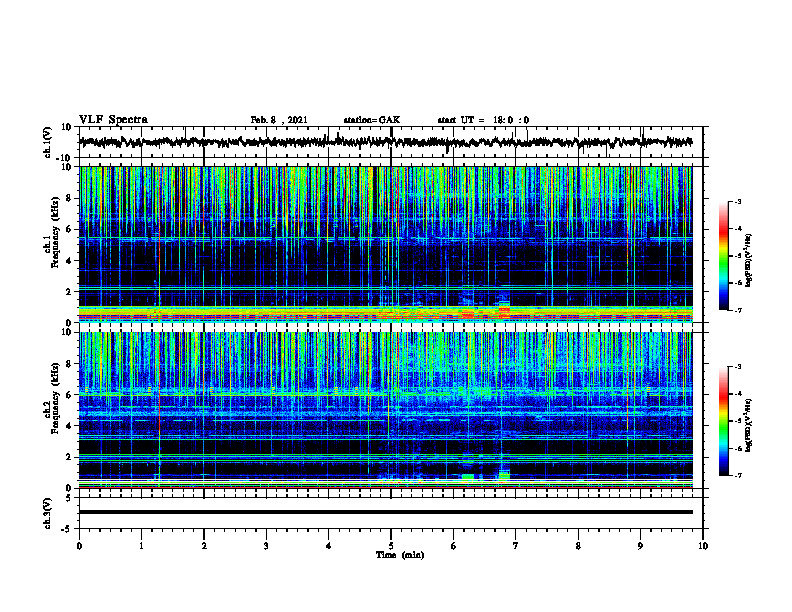
Task: Click the "4" kHz tick on ch.1 spectrogram
Action: tap(69, 261)
